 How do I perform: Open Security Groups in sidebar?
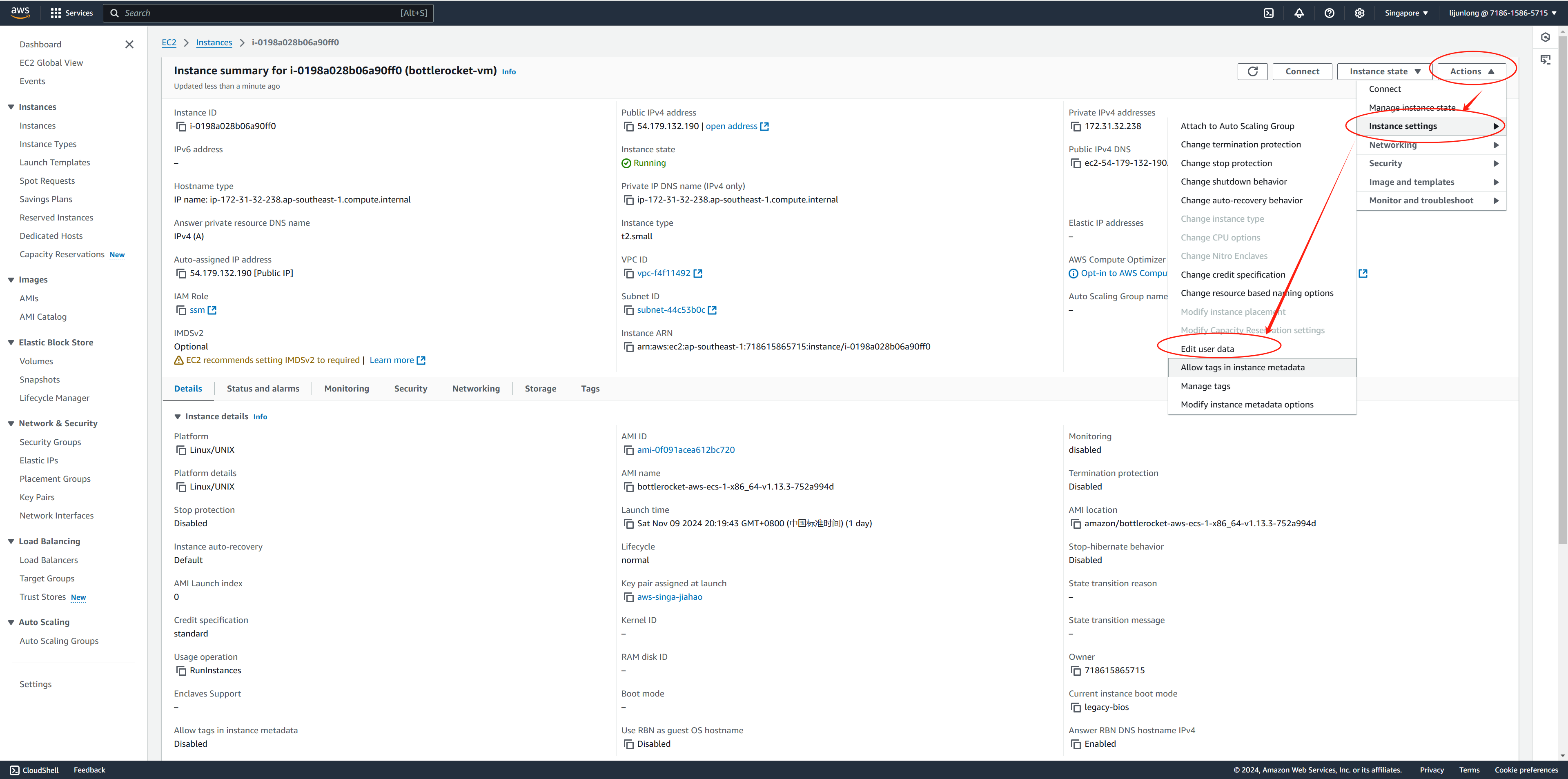(50, 443)
